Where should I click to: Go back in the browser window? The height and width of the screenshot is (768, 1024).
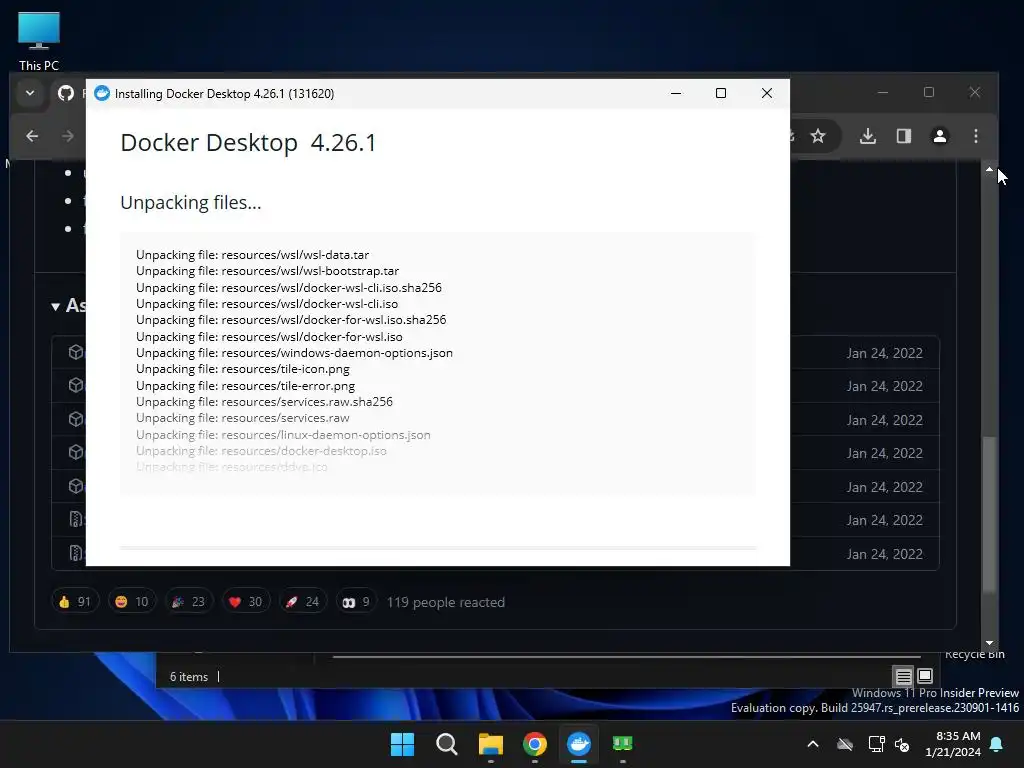(x=32, y=136)
